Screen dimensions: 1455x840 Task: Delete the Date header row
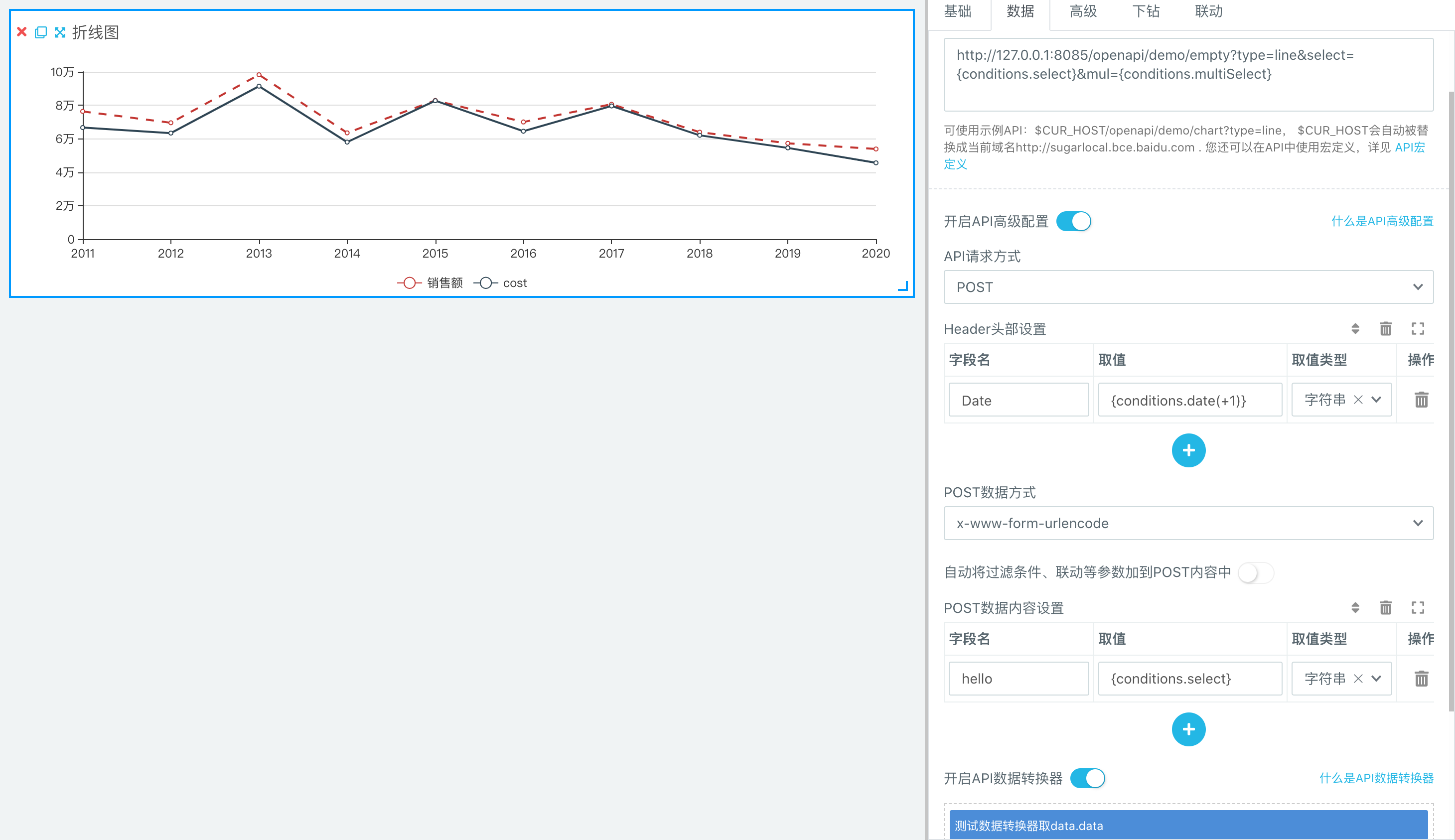coord(1421,400)
